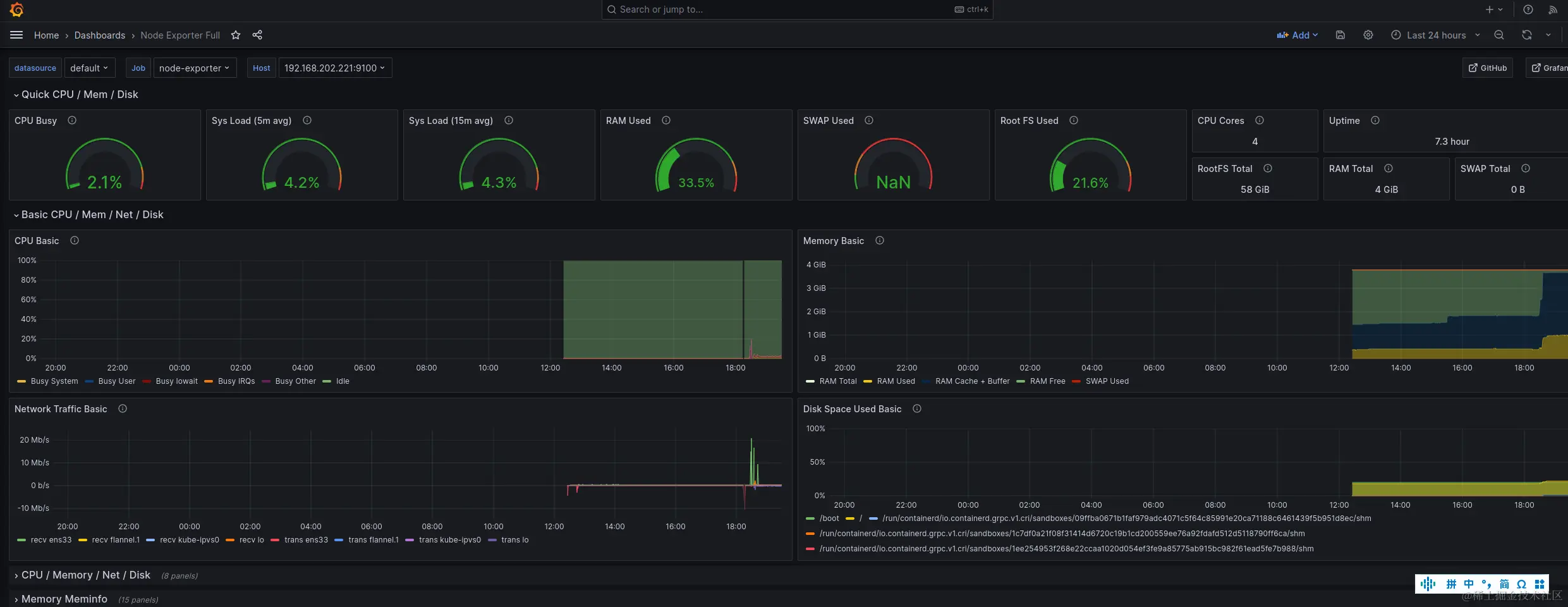Screen dimensions: 1568x607
Task: Open the refresh interval dropdown arrow
Action: [1548, 35]
